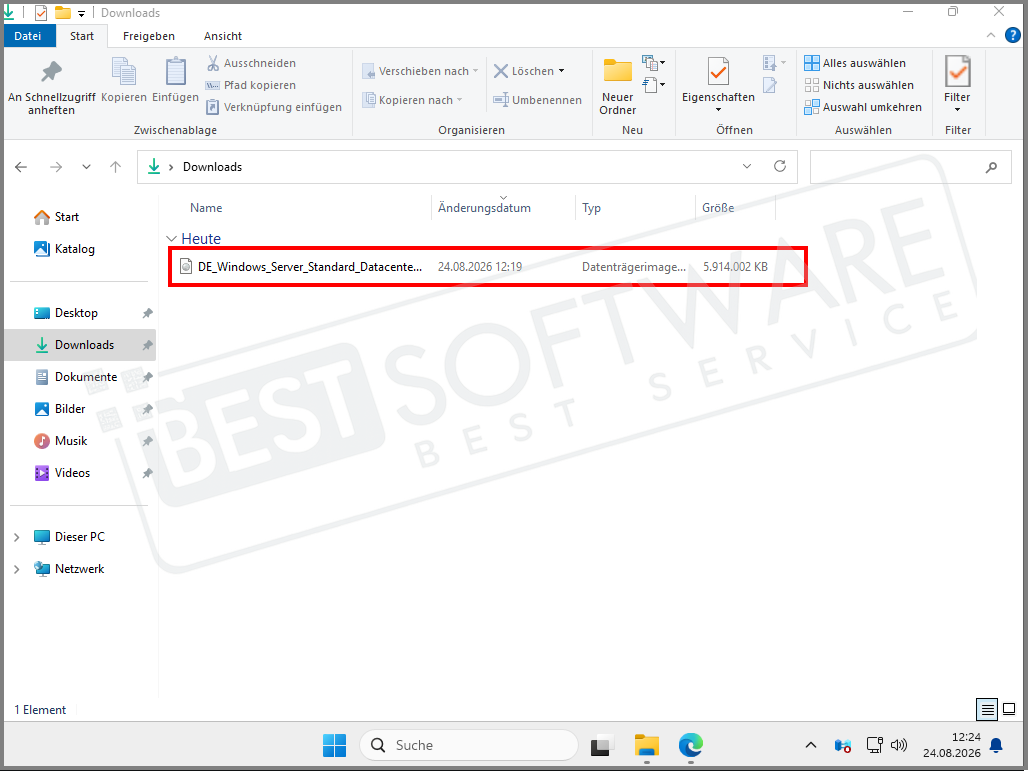Click the Bearbeiten icon in Öffnen group

770,85
